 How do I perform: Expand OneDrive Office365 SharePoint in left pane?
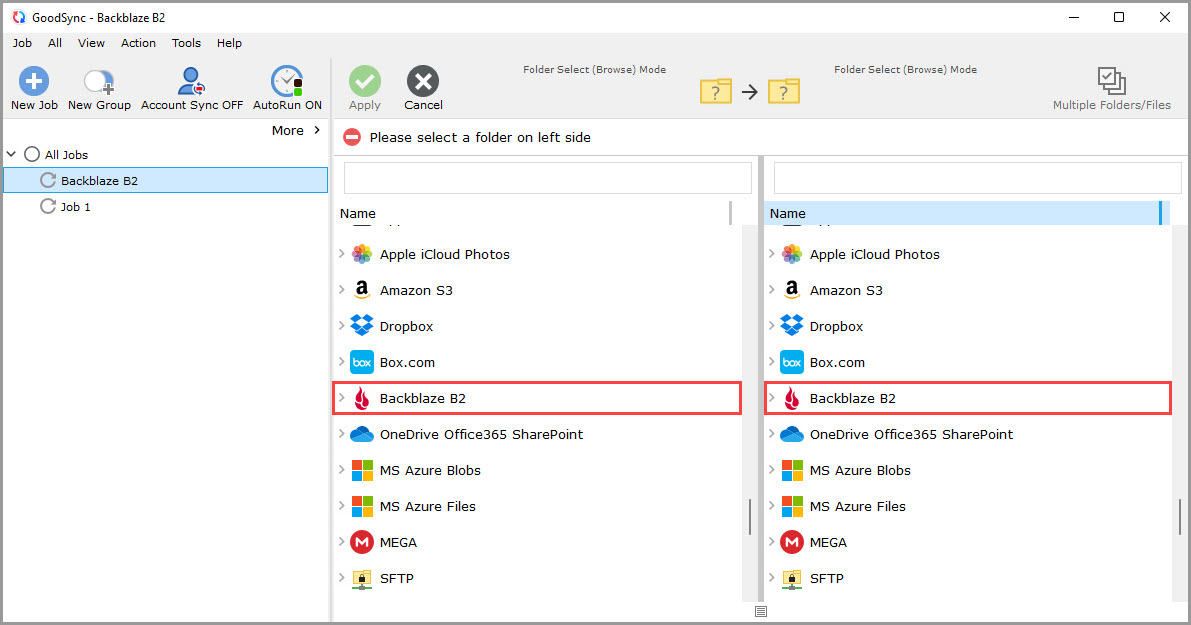coord(342,434)
